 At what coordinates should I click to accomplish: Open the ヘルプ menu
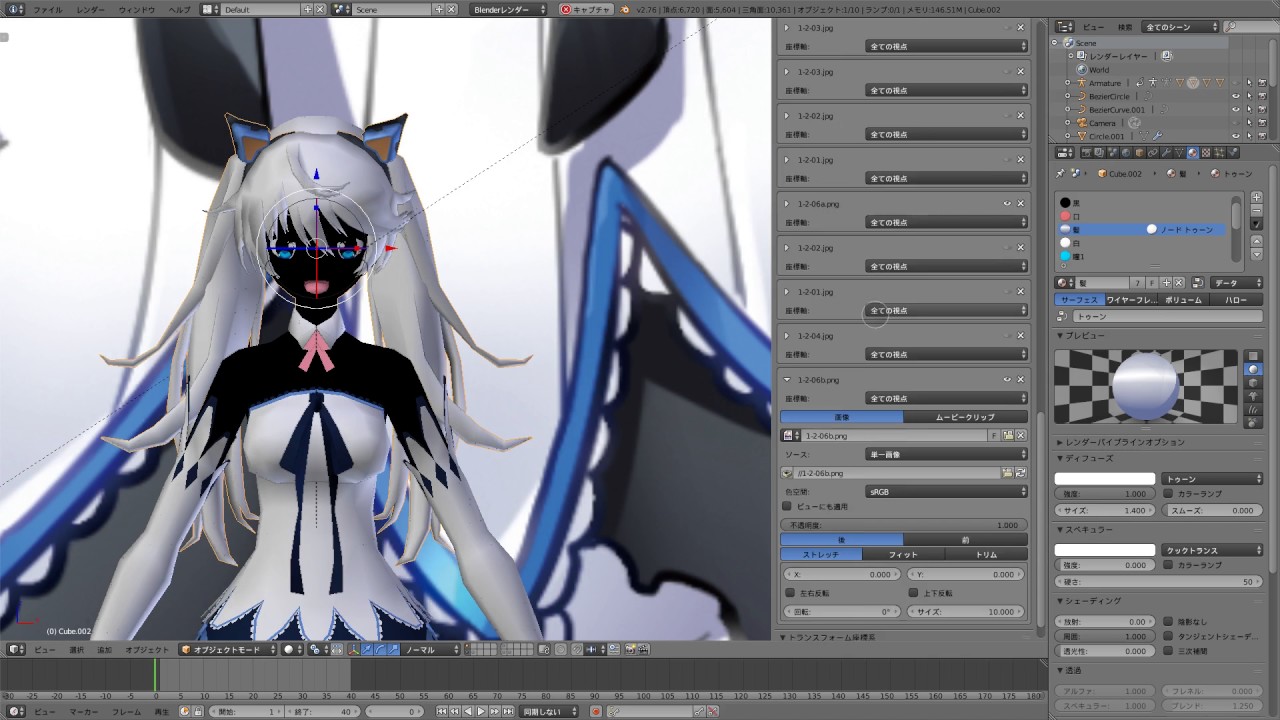(x=180, y=9)
